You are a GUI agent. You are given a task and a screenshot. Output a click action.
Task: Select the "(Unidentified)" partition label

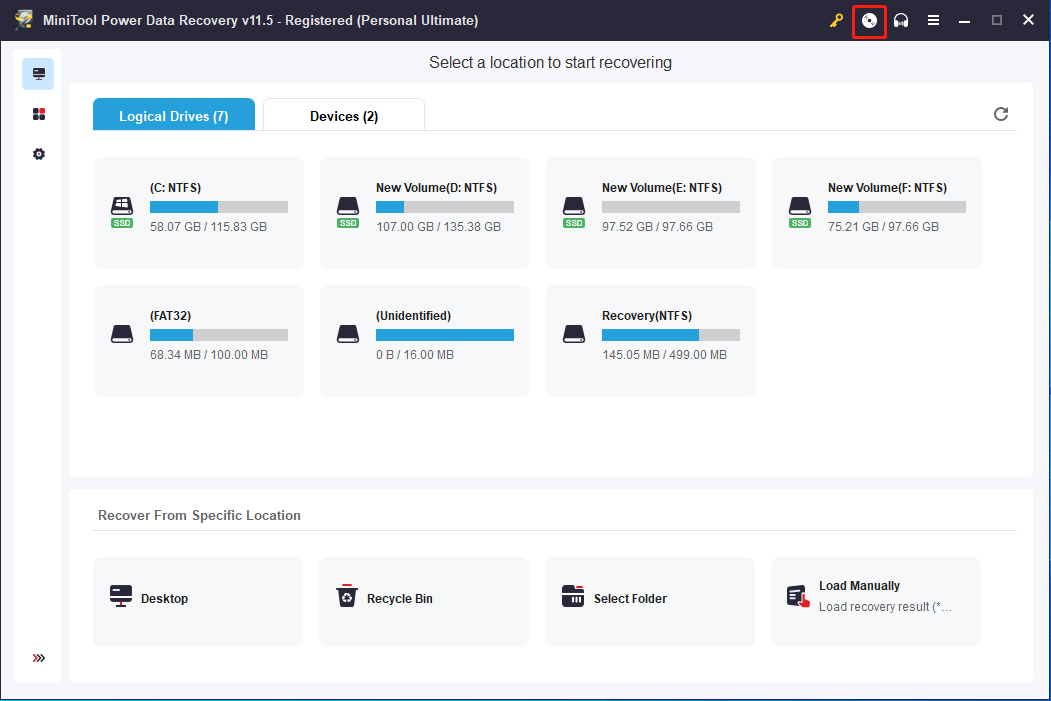[414, 316]
